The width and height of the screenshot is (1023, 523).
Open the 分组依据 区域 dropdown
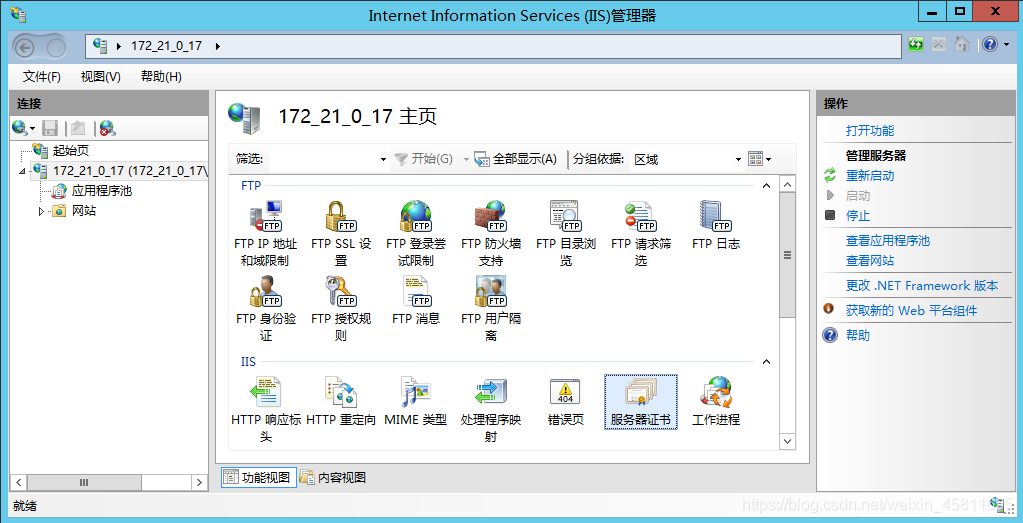738,159
